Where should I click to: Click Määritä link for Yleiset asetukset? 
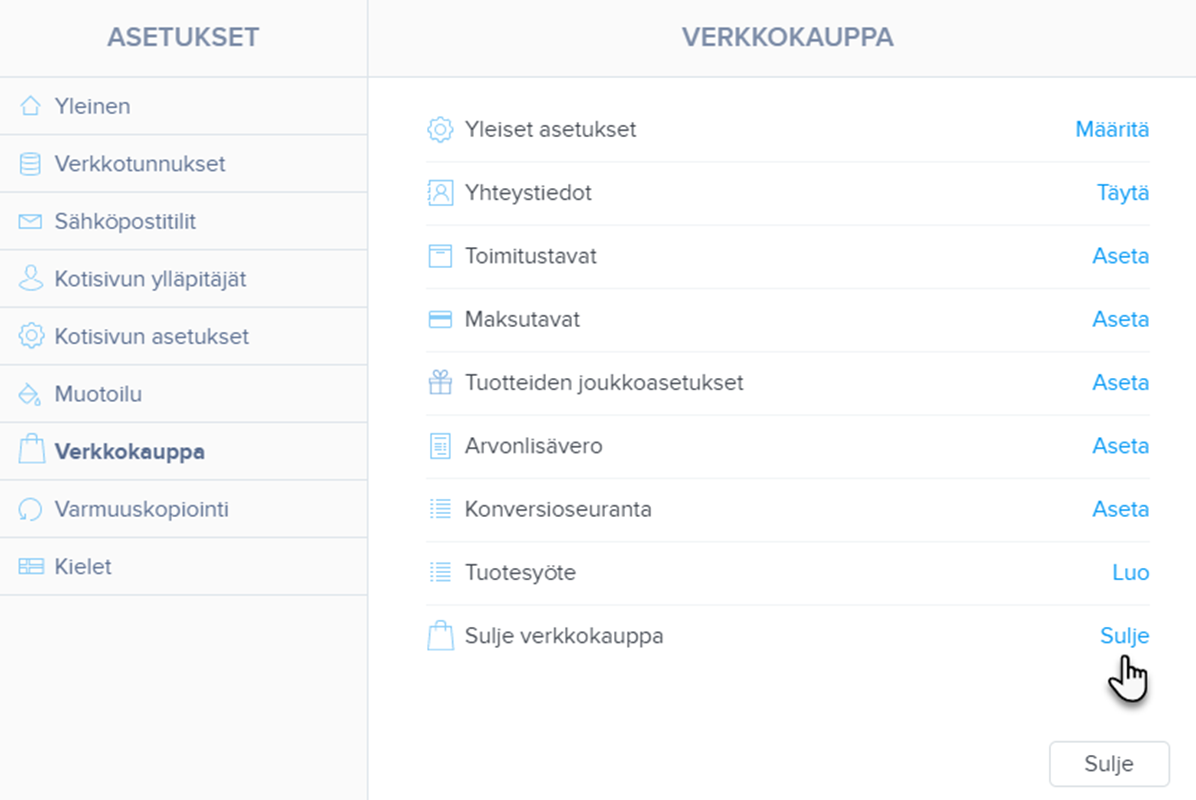(1112, 130)
